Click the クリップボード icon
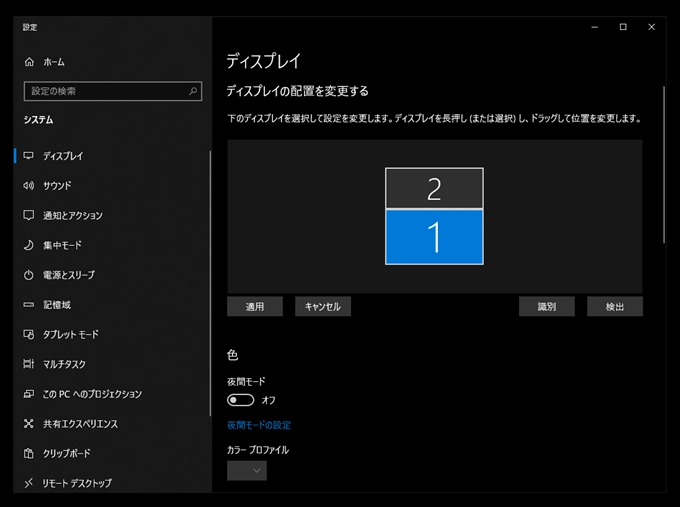This screenshot has height=507, width=680. (29, 453)
